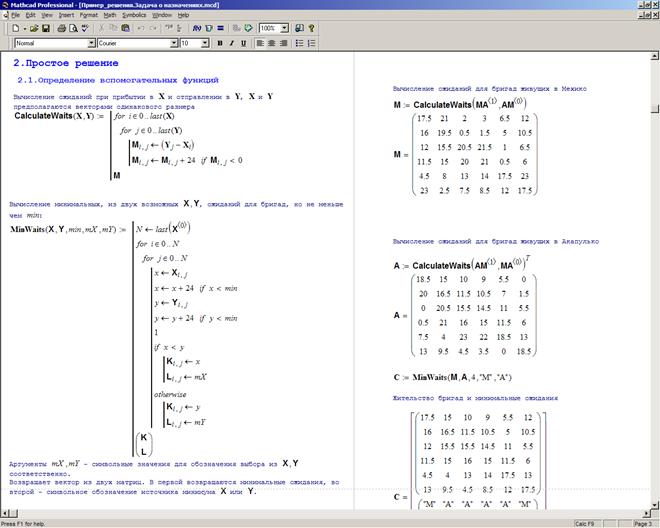Expand the 100% zoom dropdown
This screenshot has width=660, height=528.
[285, 28]
